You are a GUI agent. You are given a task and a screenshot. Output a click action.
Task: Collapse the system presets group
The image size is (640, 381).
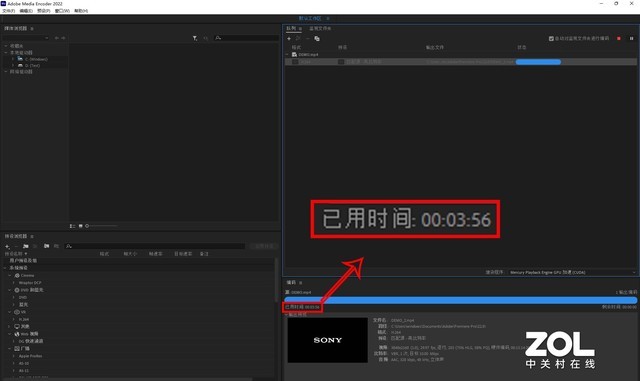(5, 268)
